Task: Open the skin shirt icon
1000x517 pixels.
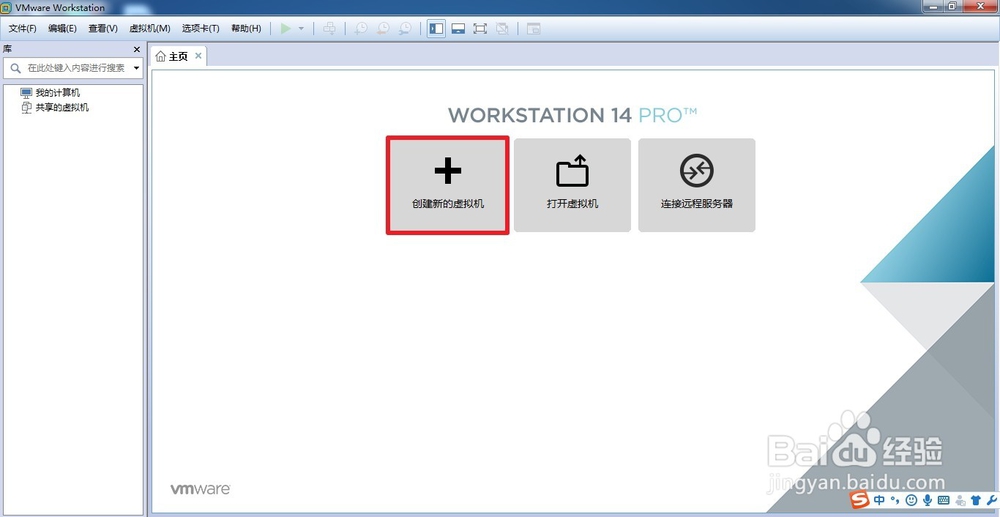Action: 976,500
